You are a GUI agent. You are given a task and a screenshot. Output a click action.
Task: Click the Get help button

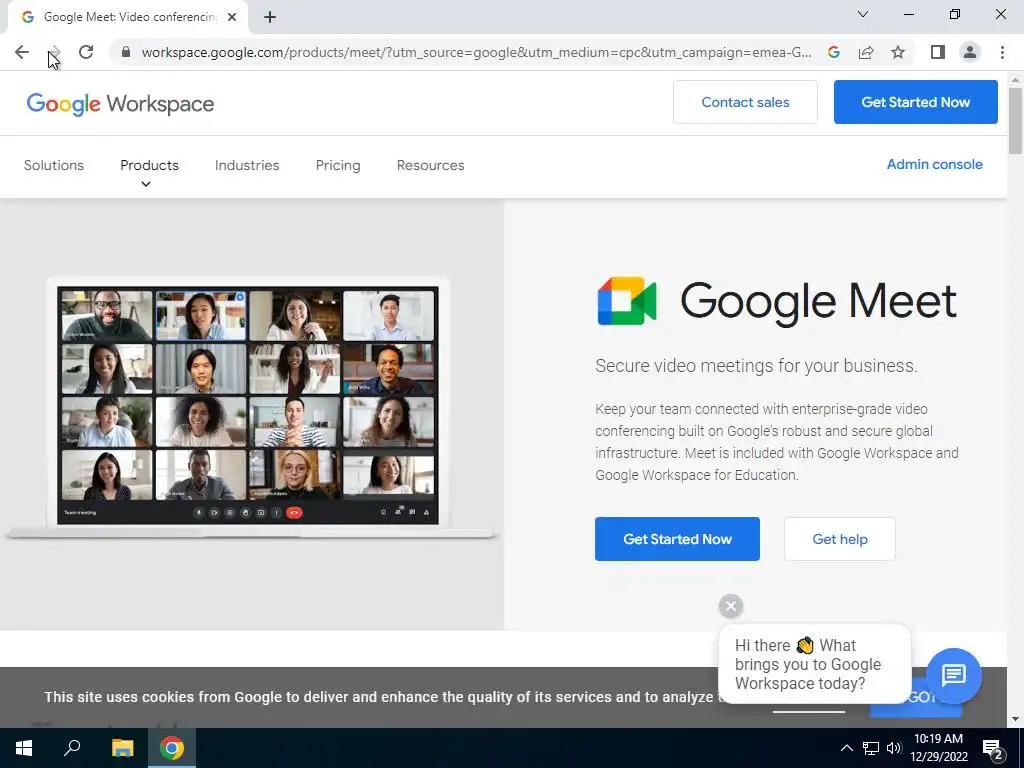(x=840, y=539)
